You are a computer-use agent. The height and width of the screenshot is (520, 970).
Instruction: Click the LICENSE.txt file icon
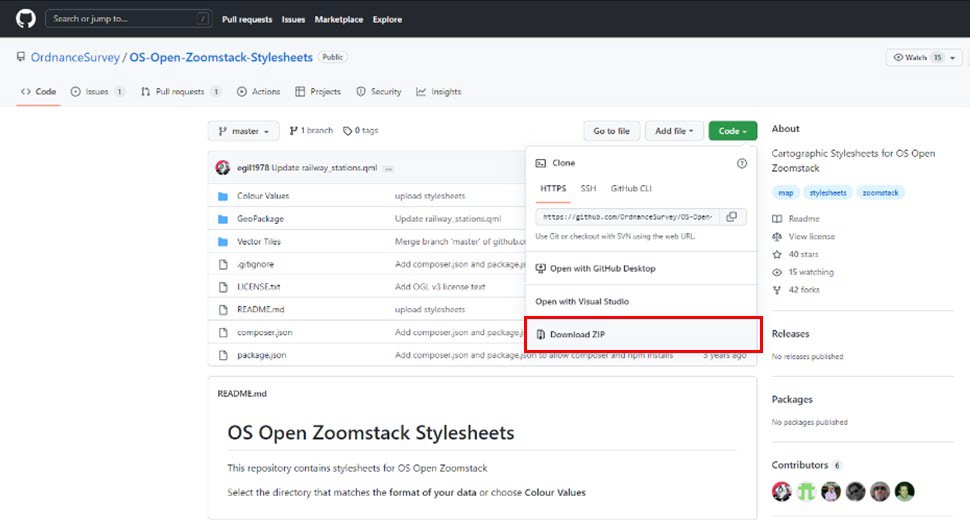(223, 287)
